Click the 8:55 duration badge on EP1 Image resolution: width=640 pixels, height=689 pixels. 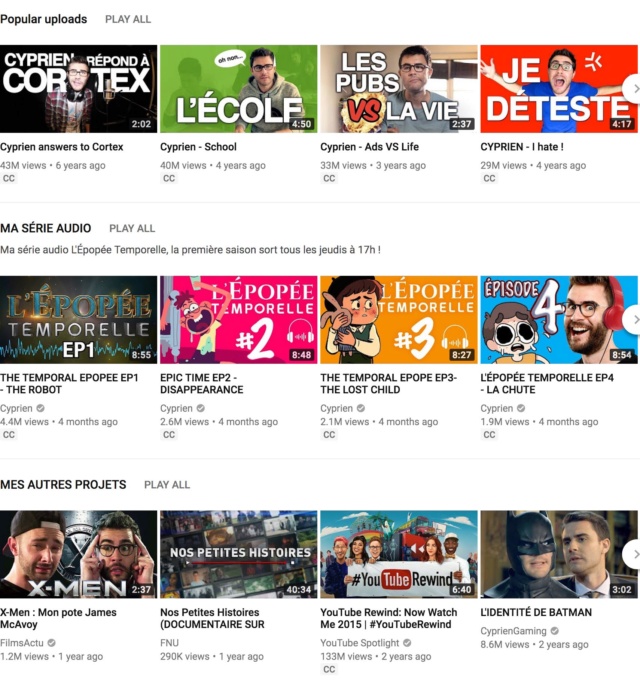[141, 355]
